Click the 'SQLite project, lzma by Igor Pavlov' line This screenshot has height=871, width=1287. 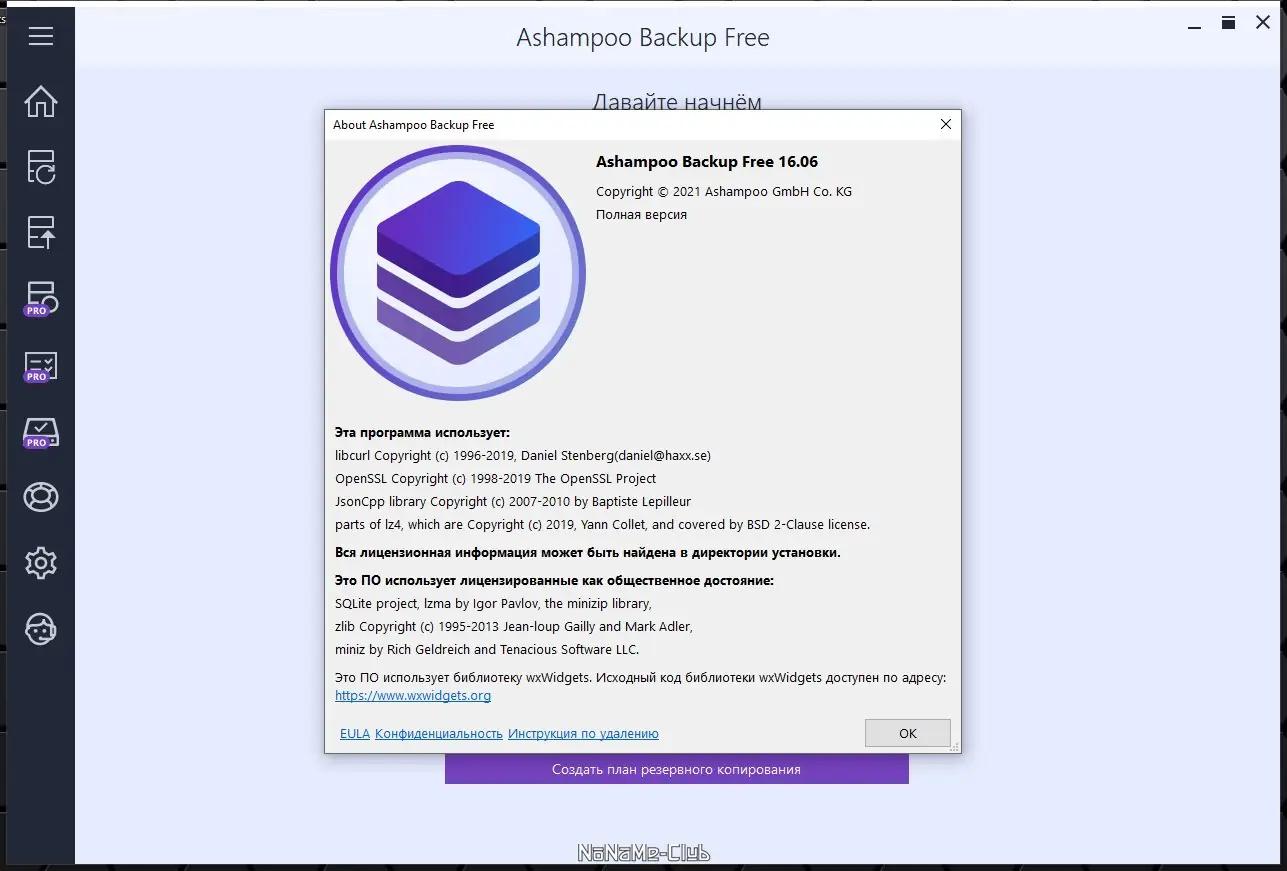click(493, 604)
